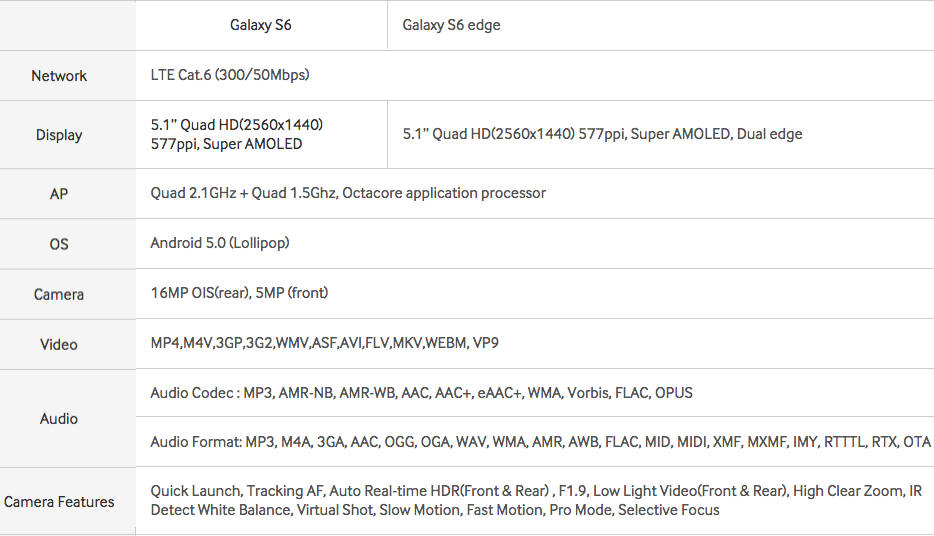Click the S6 edge Dual edge display text
Image resolution: width=934 pixels, height=536 pixels.
[602, 134]
